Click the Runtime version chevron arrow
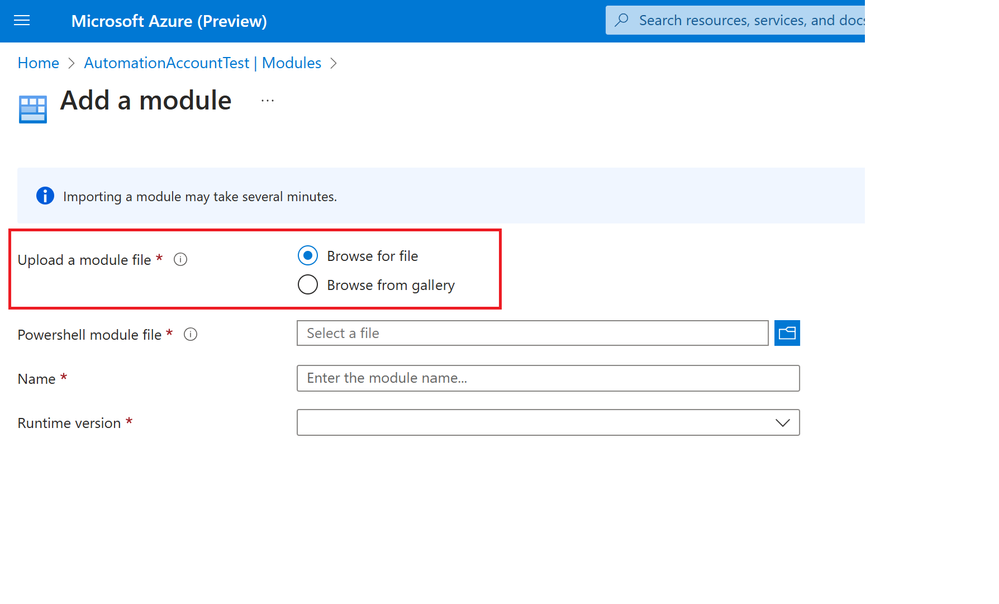Screen dimensions: 999x604 [x=782, y=423]
